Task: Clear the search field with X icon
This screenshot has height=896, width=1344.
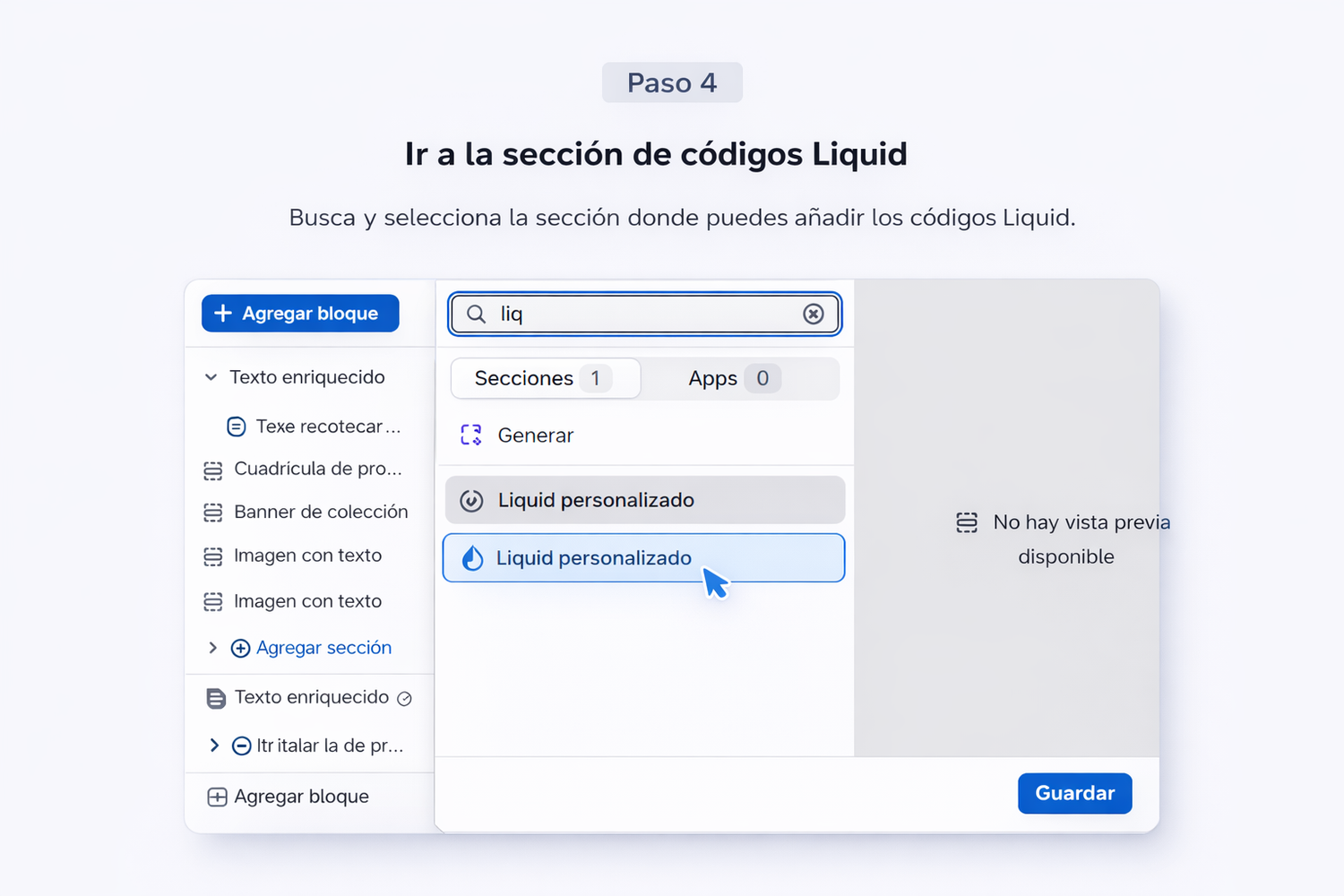Action: click(x=814, y=314)
